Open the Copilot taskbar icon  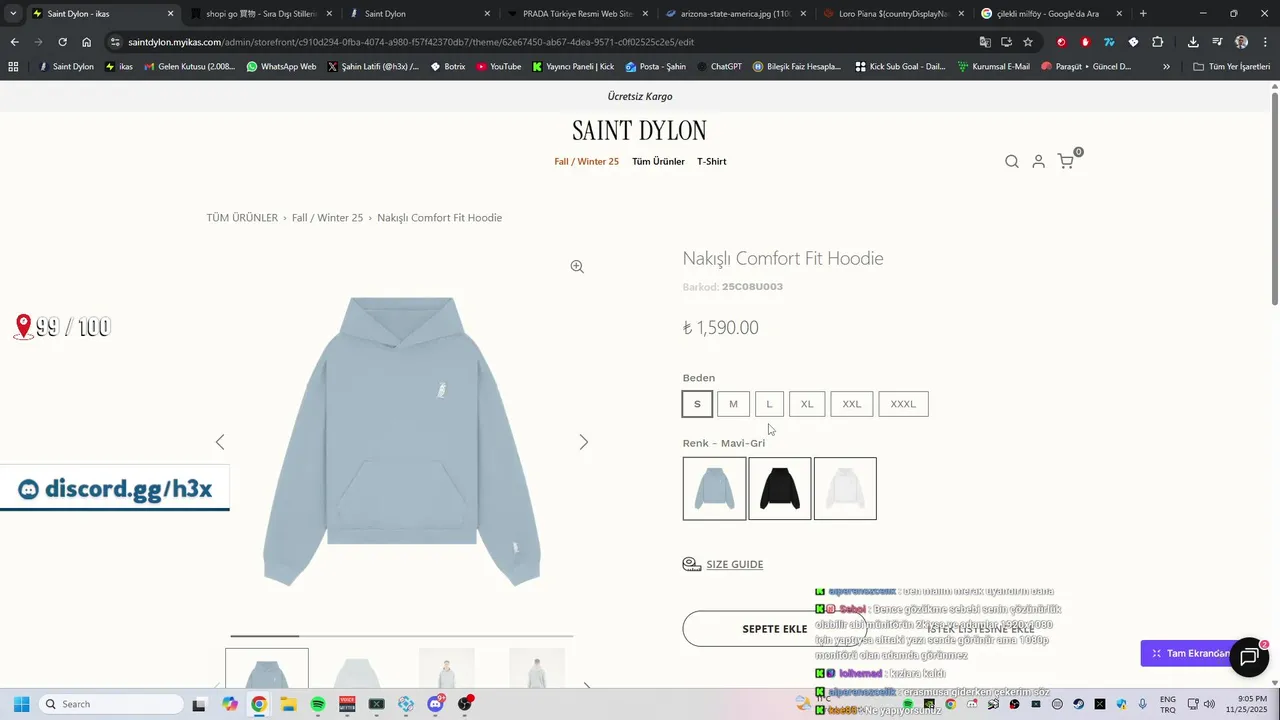point(230,704)
